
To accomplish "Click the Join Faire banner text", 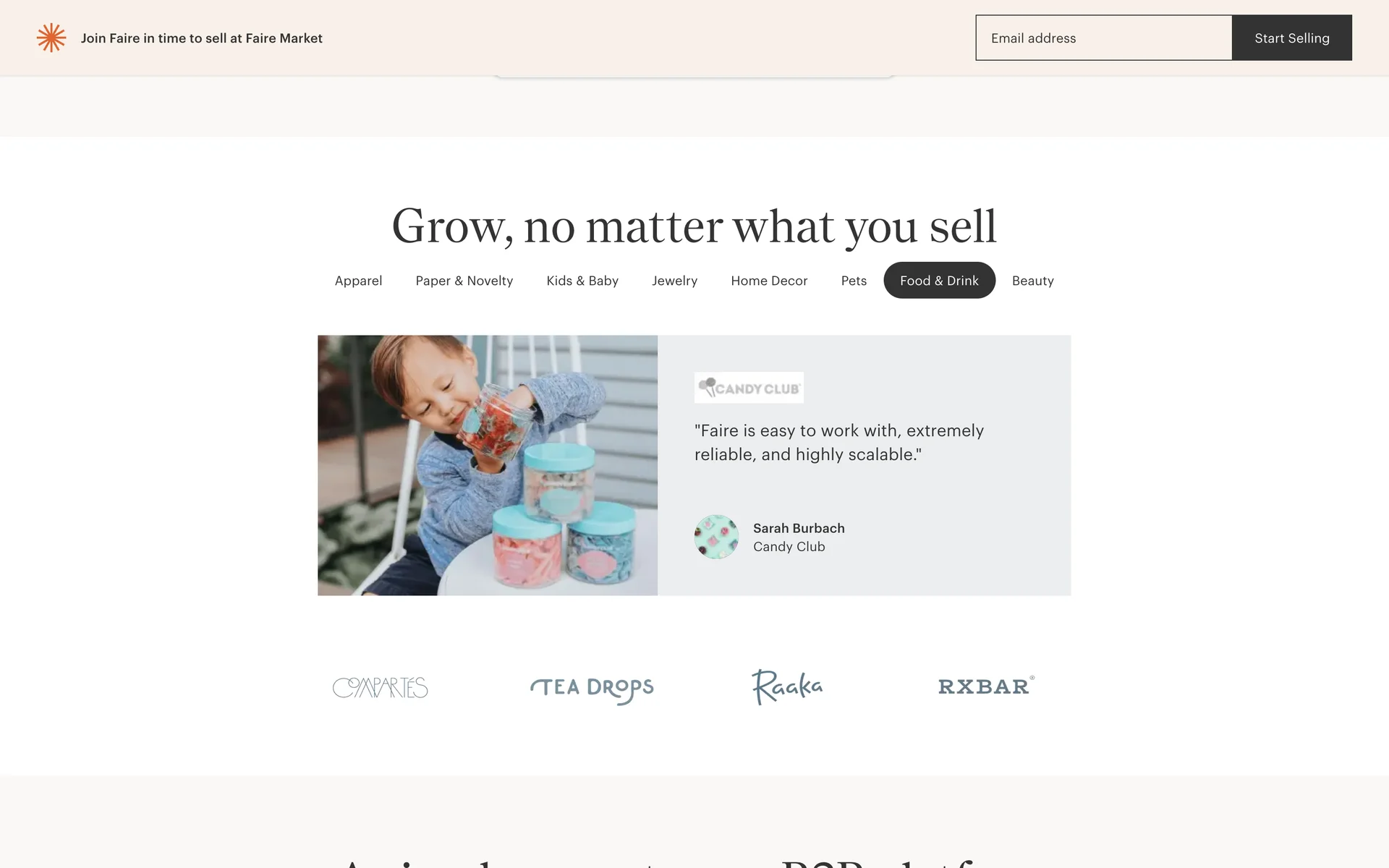I will 202,38.
